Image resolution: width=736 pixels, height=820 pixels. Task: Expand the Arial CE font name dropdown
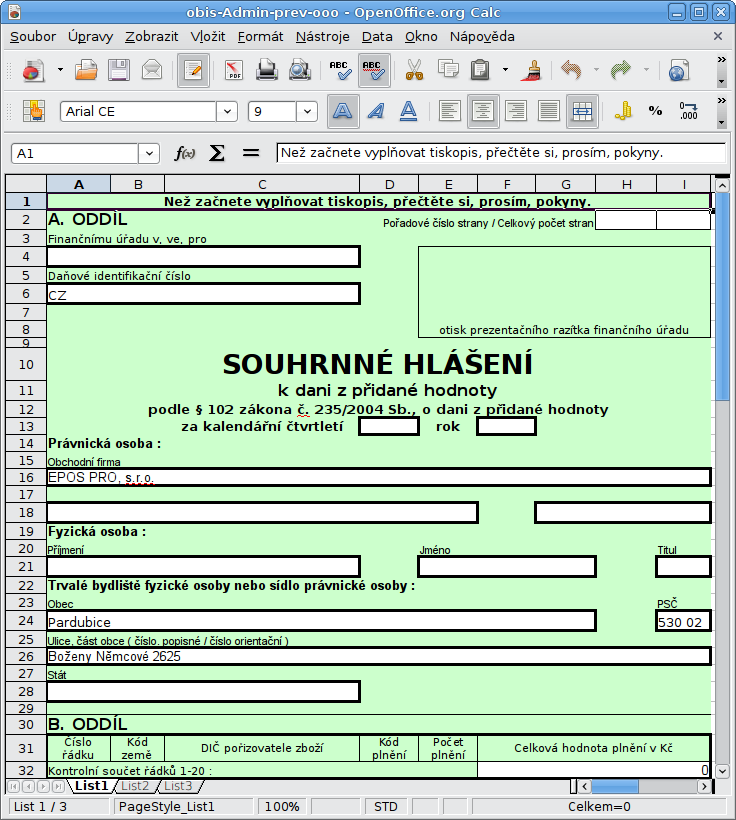pyautogui.click(x=227, y=111)
